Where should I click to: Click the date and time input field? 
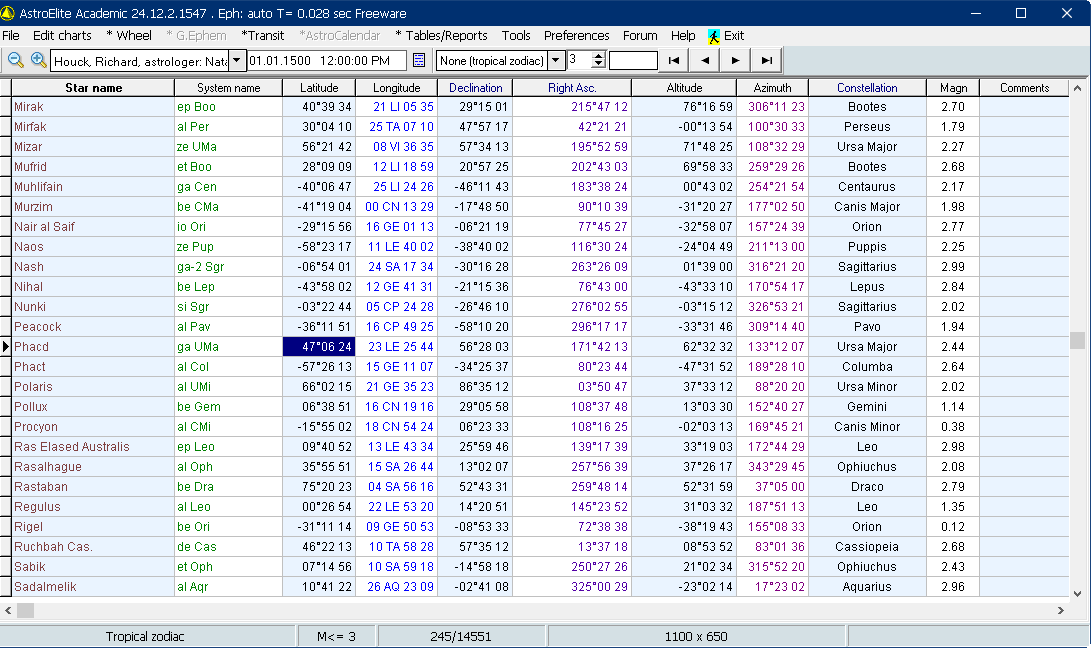pos(326,61)
